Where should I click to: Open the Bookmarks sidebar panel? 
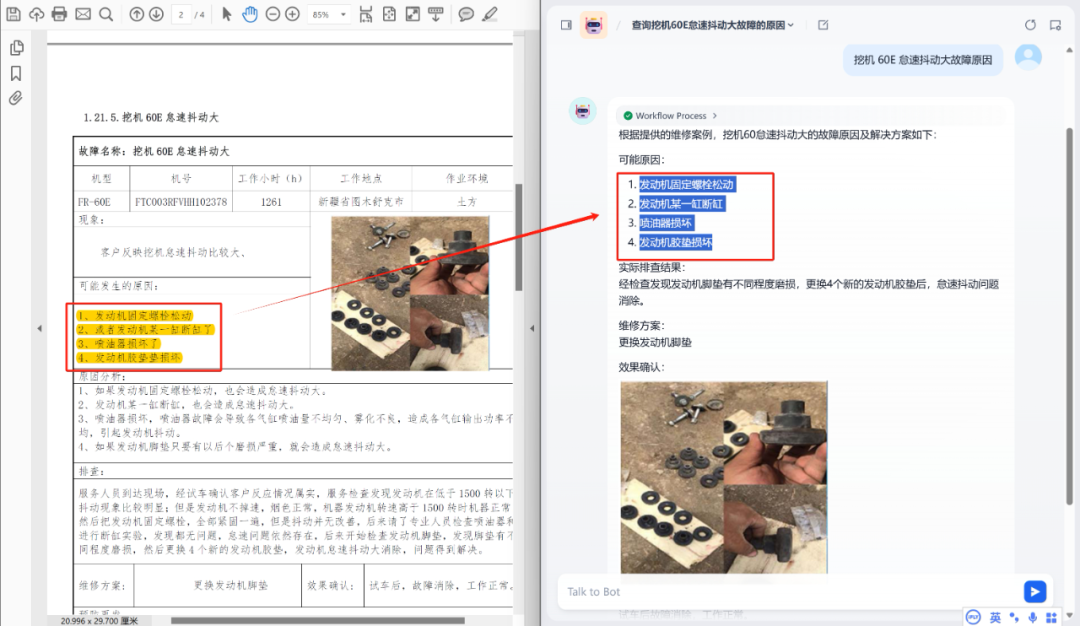(x=15, y=72)
